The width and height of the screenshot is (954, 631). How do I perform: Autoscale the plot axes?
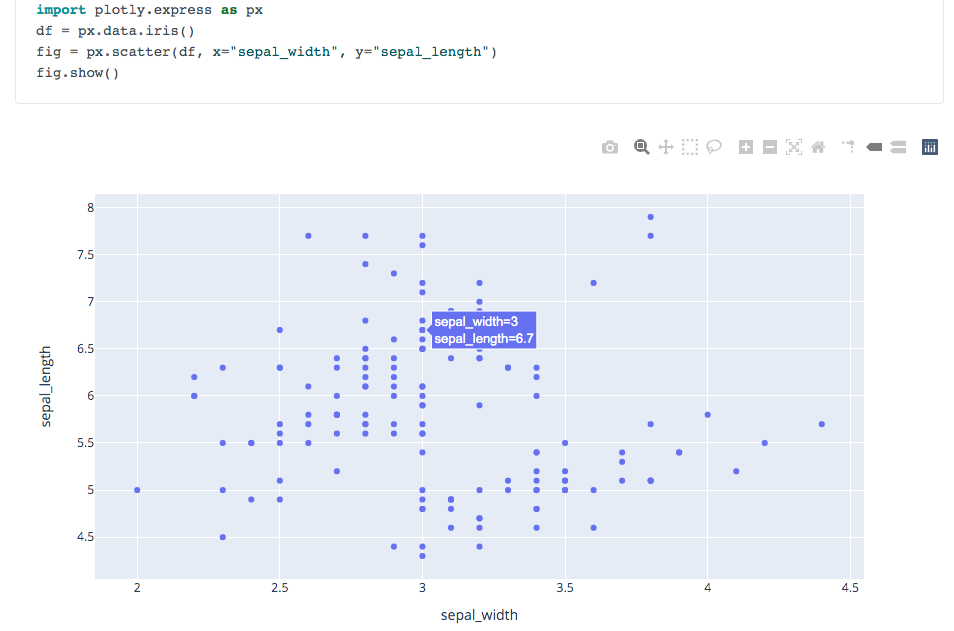(x=793, y=147)
